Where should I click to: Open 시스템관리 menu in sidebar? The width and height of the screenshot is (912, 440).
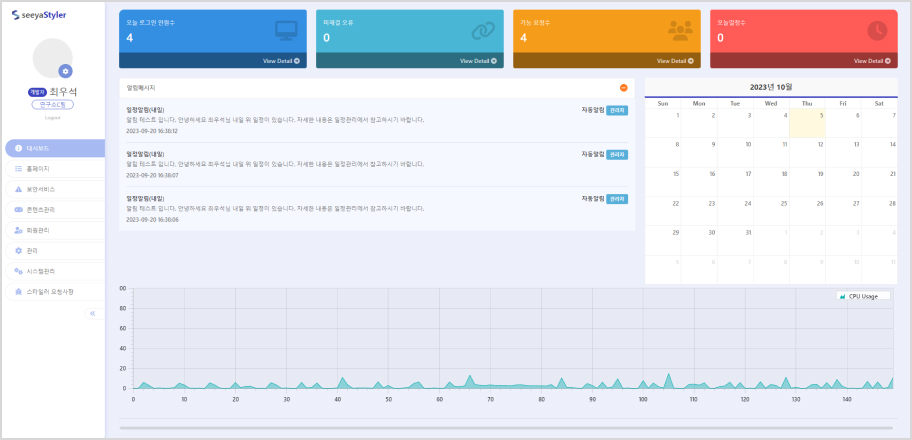(55, 271)
